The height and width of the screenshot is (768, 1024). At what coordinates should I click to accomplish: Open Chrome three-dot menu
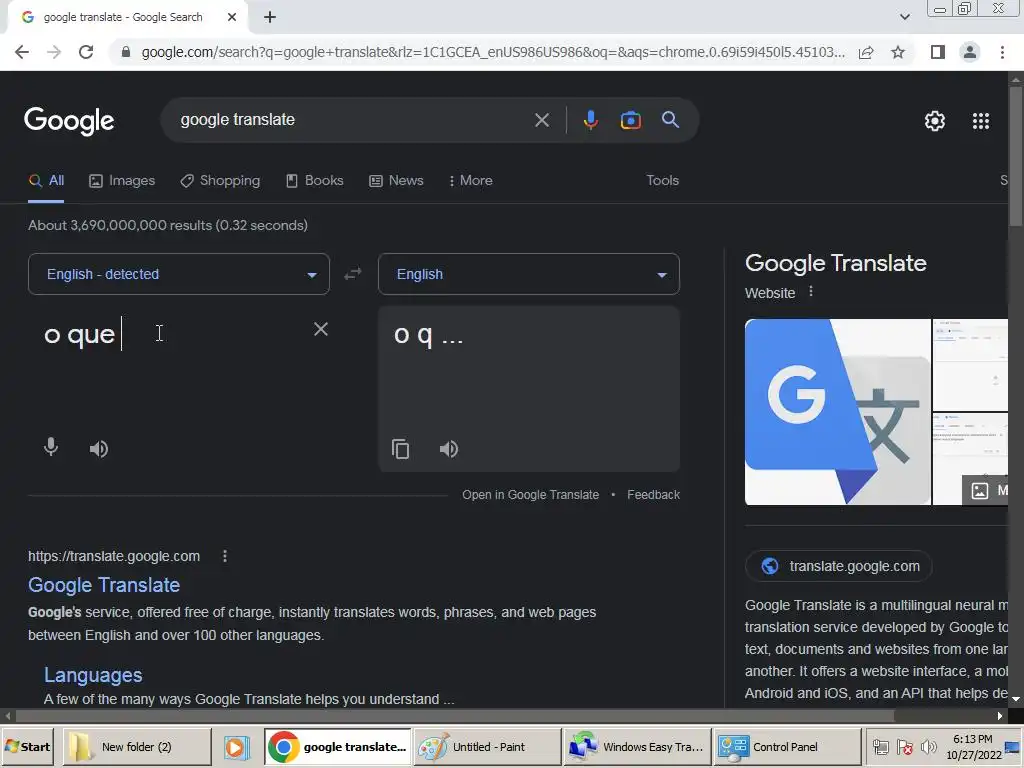[x=1002, y=52]
